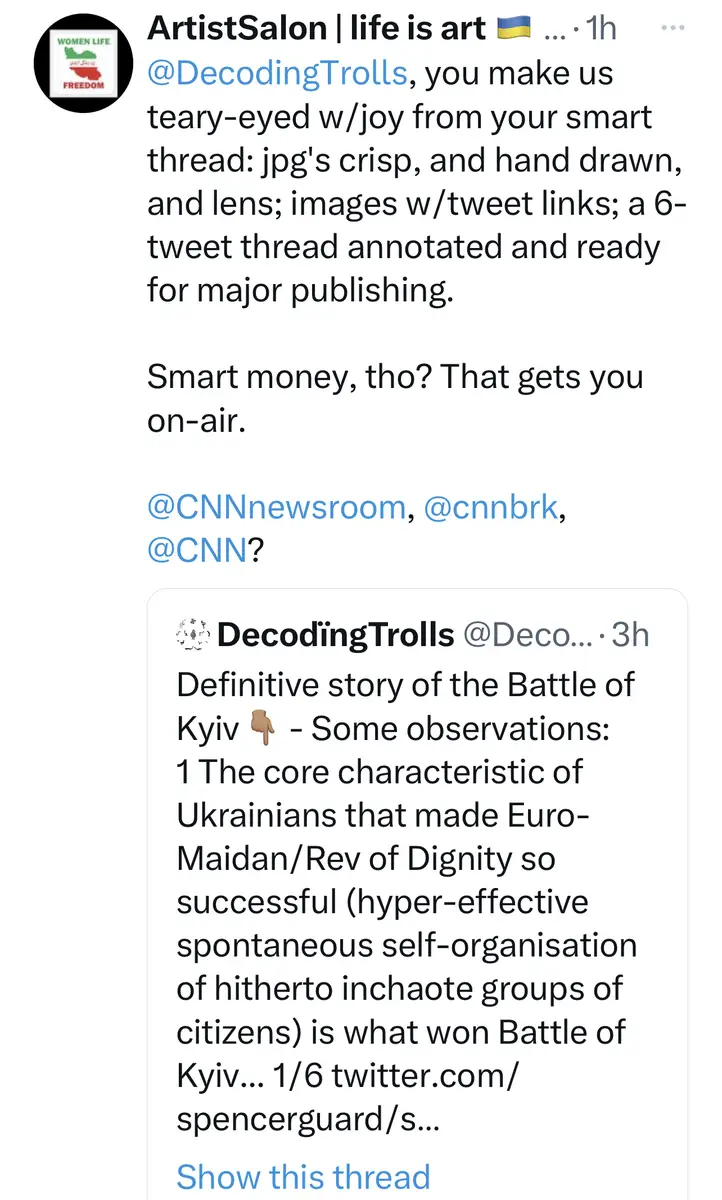This screenshot has height=1200, width=722.
Task: Click the 3h quoted tweet timestamp
Action: pos(630,634)
